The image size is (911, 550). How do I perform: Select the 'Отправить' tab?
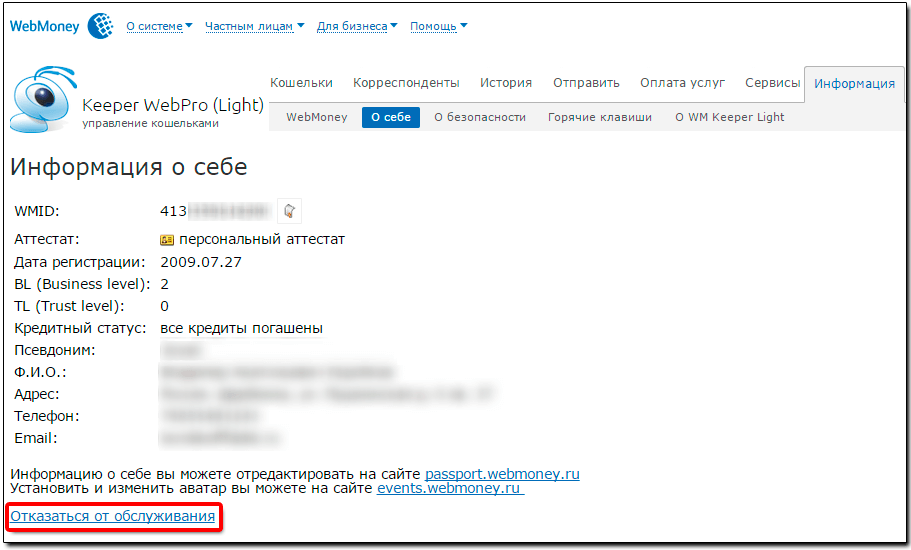tap(586, 82)
